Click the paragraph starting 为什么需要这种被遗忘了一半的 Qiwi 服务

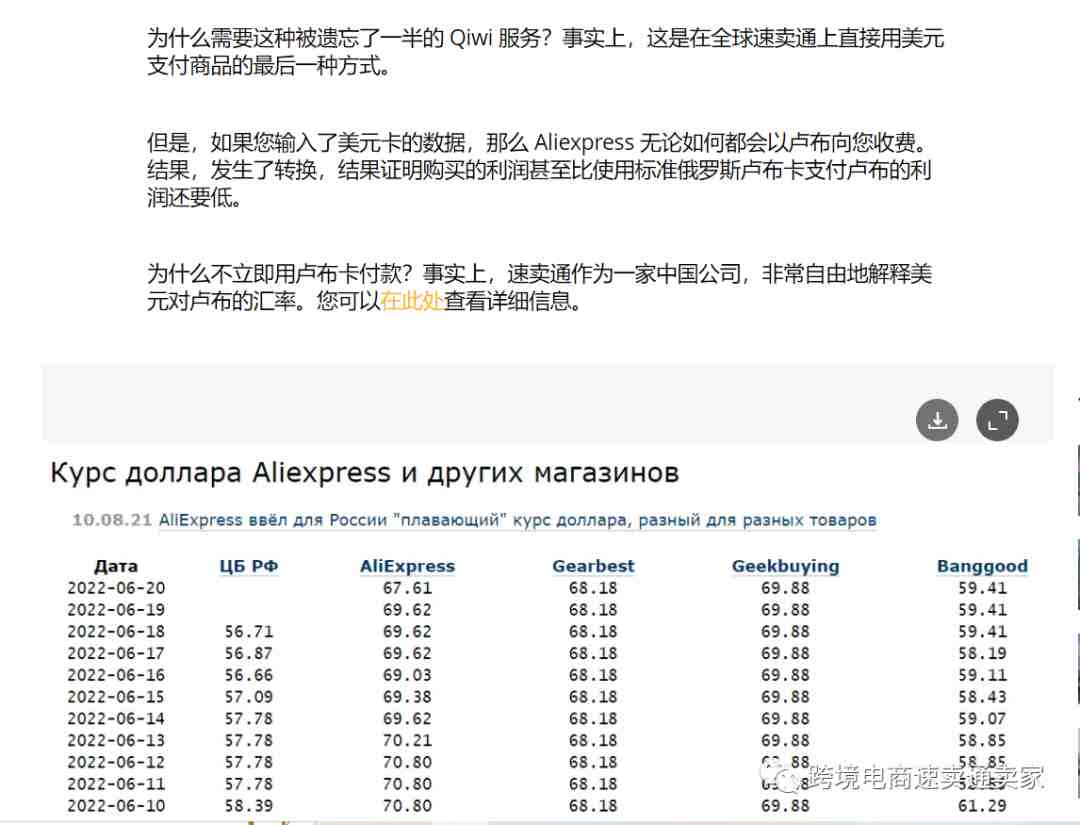[545, 52]
